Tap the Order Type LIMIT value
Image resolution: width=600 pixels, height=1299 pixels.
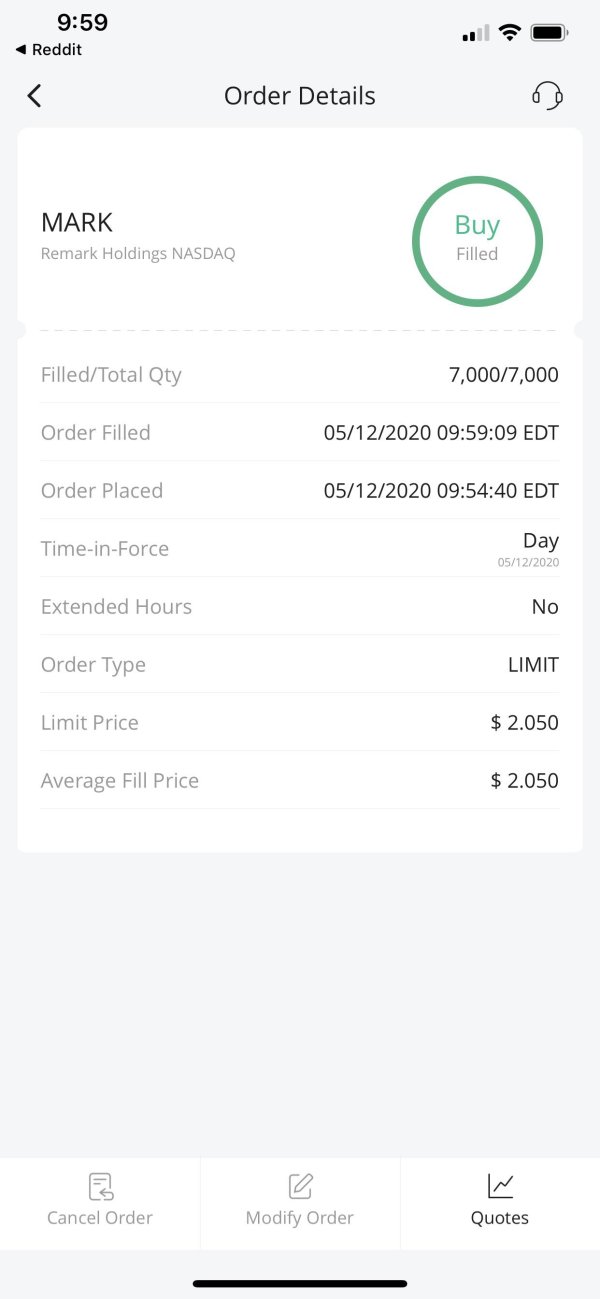pyautogui.click(x=533, y=665)
